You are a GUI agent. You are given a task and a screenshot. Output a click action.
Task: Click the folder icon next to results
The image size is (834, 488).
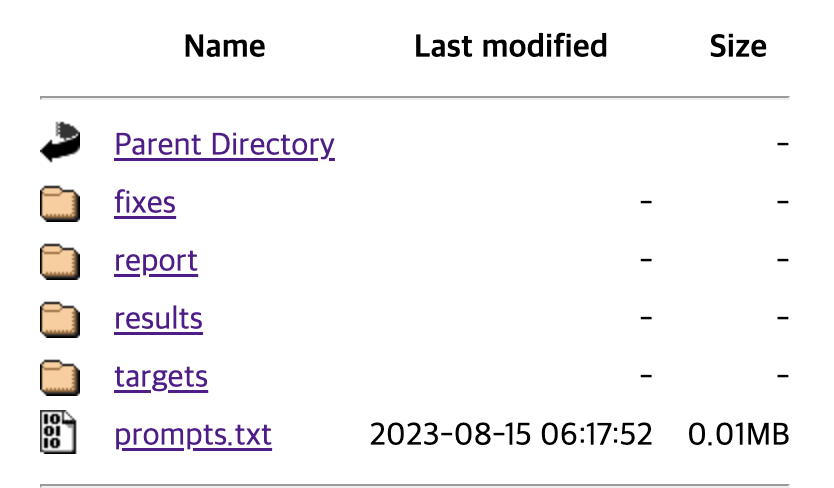pyautogui.click(x=60, y=320)
